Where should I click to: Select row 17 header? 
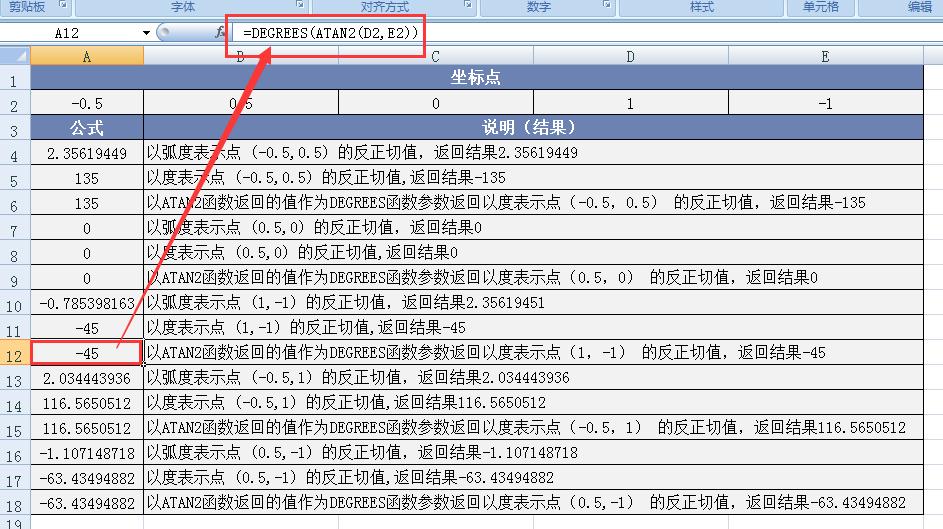pyautogui.click(x=15, y=479)
